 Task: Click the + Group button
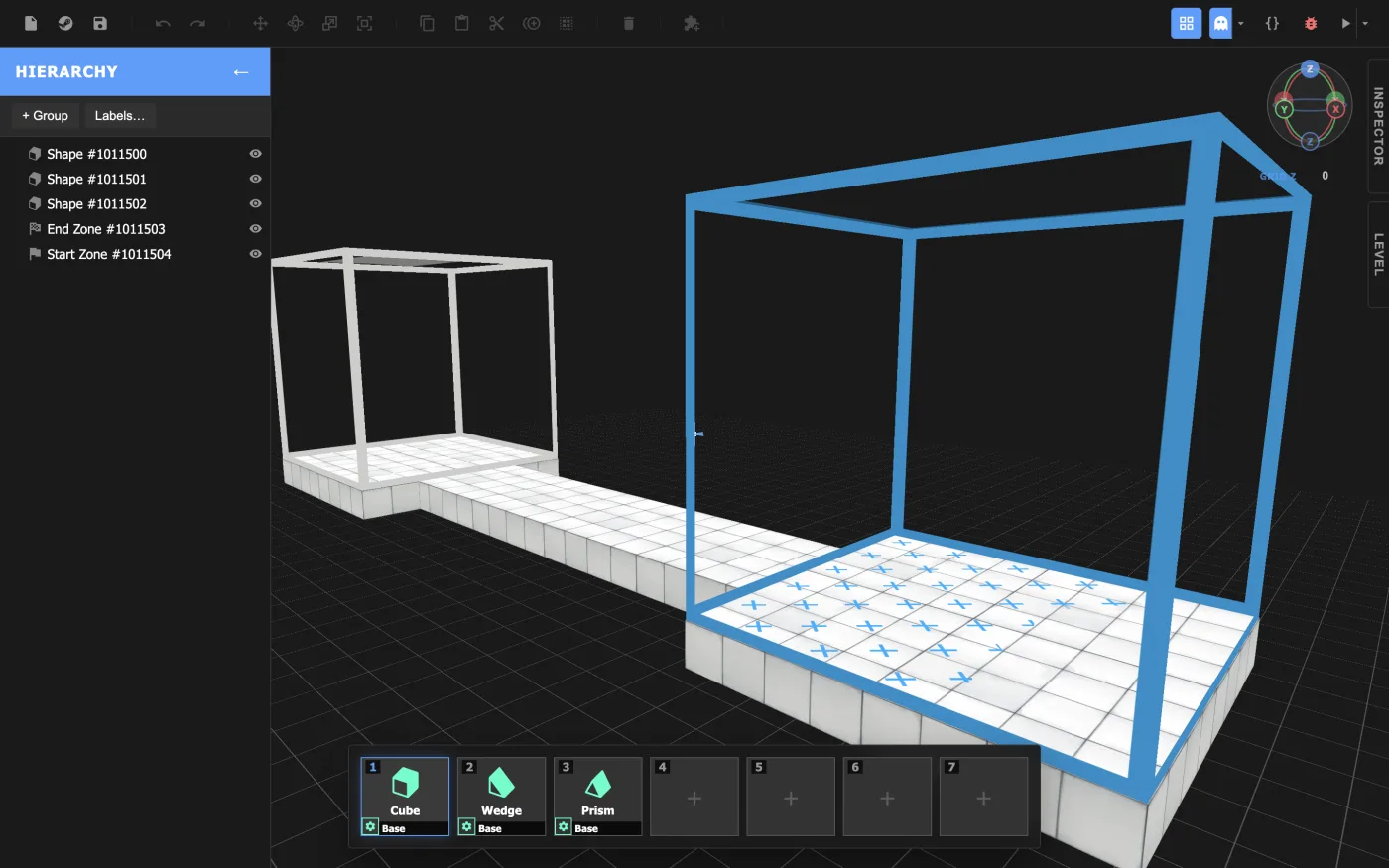tap(46, 116)
